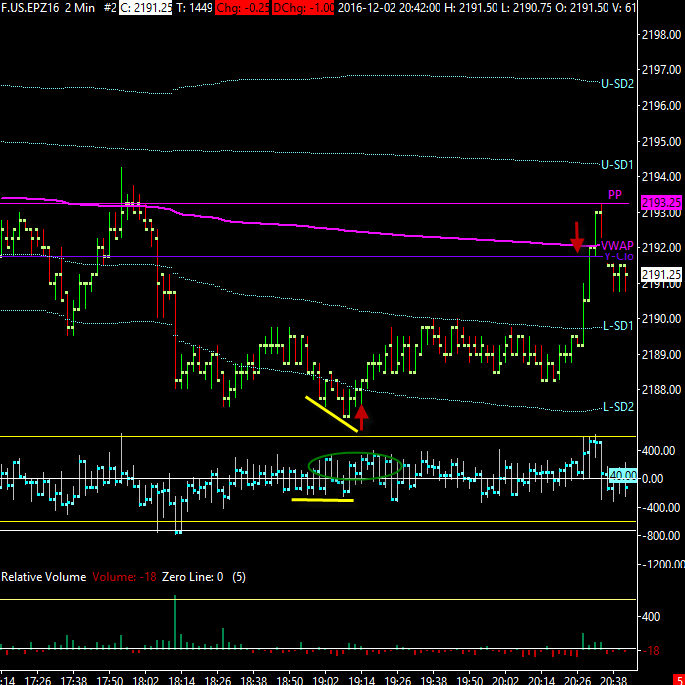Click the 2194.00 price scale label
This screenshot has width=685, height=685.
[661, 176]
